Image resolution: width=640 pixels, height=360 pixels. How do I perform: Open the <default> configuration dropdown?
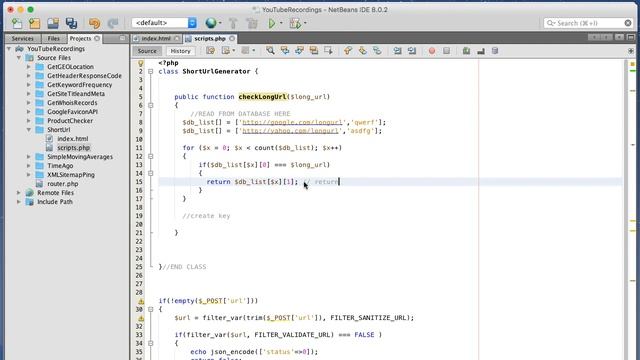pos(164,23)
